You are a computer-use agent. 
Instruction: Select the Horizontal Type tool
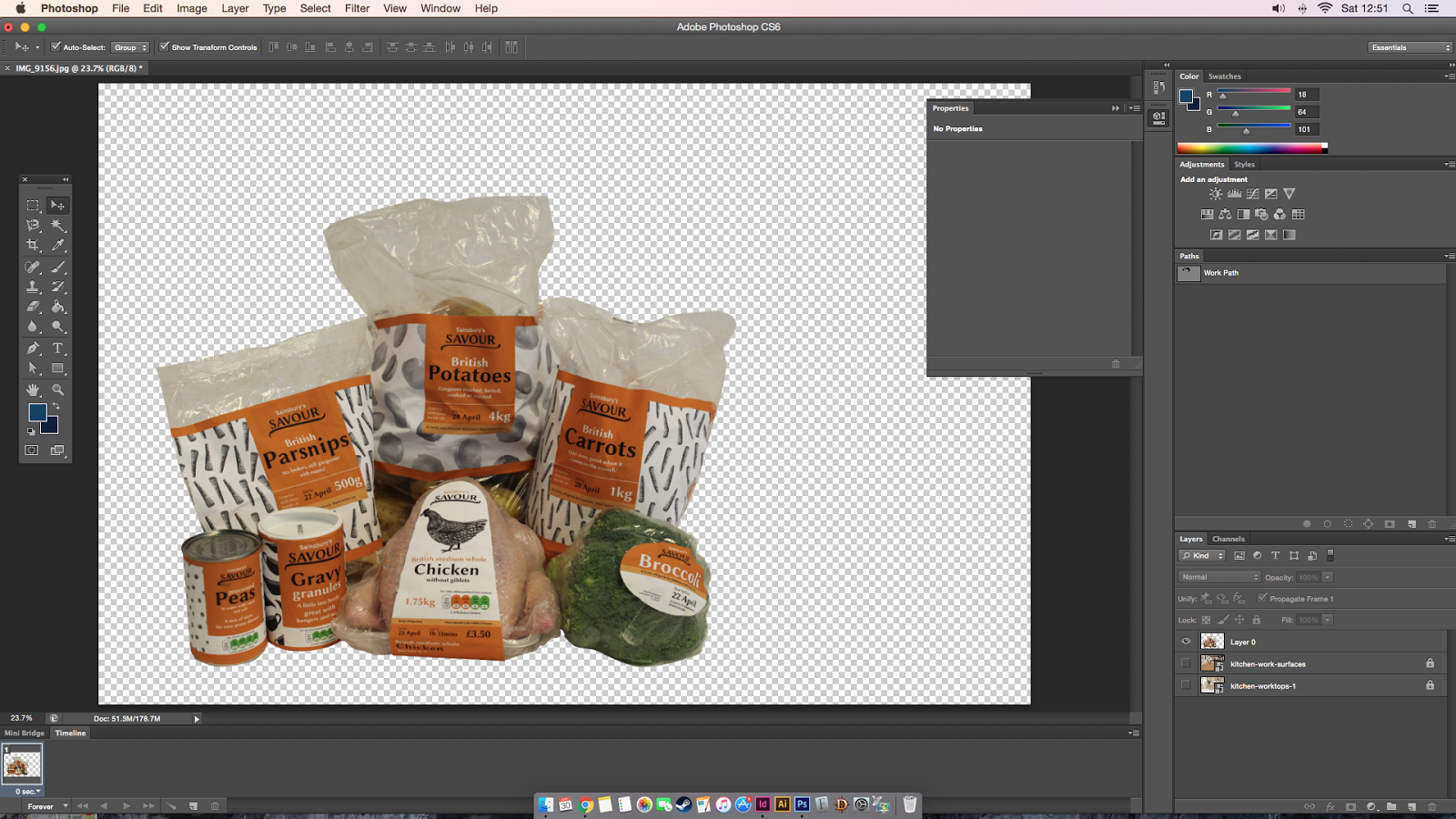tap(57, 349)
